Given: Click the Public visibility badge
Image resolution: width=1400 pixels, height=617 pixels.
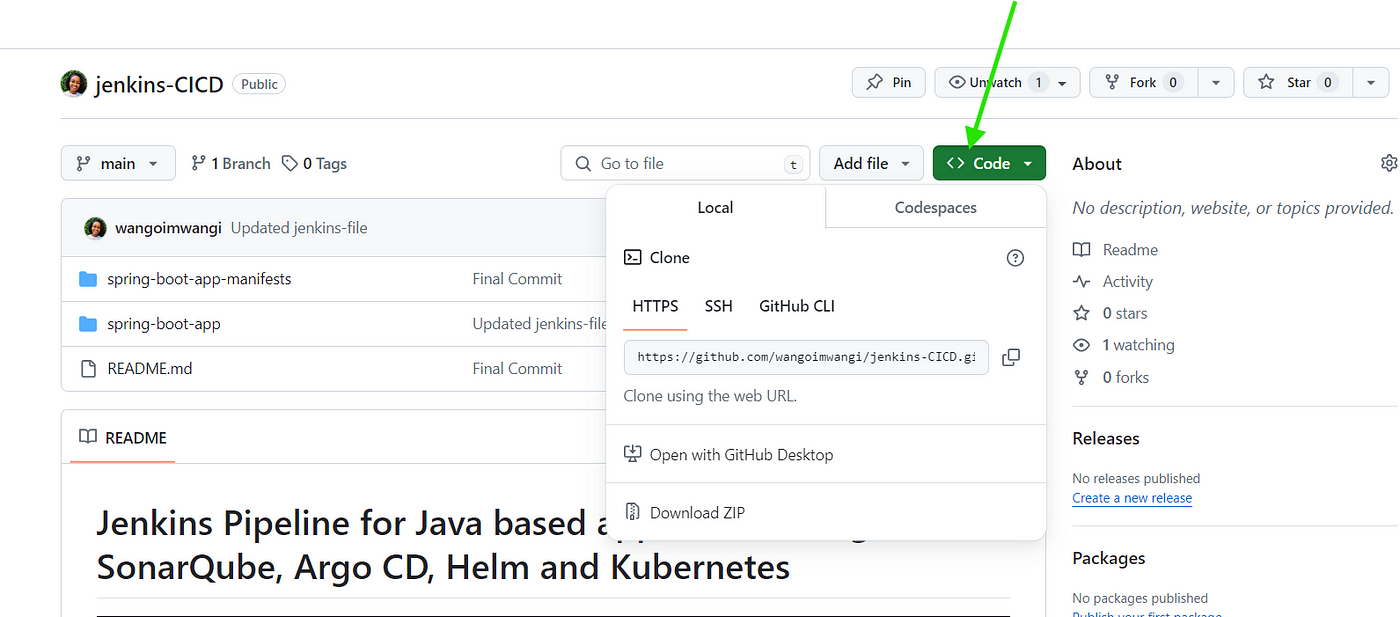Looking at the screenshot, I should tap(259, 84).
